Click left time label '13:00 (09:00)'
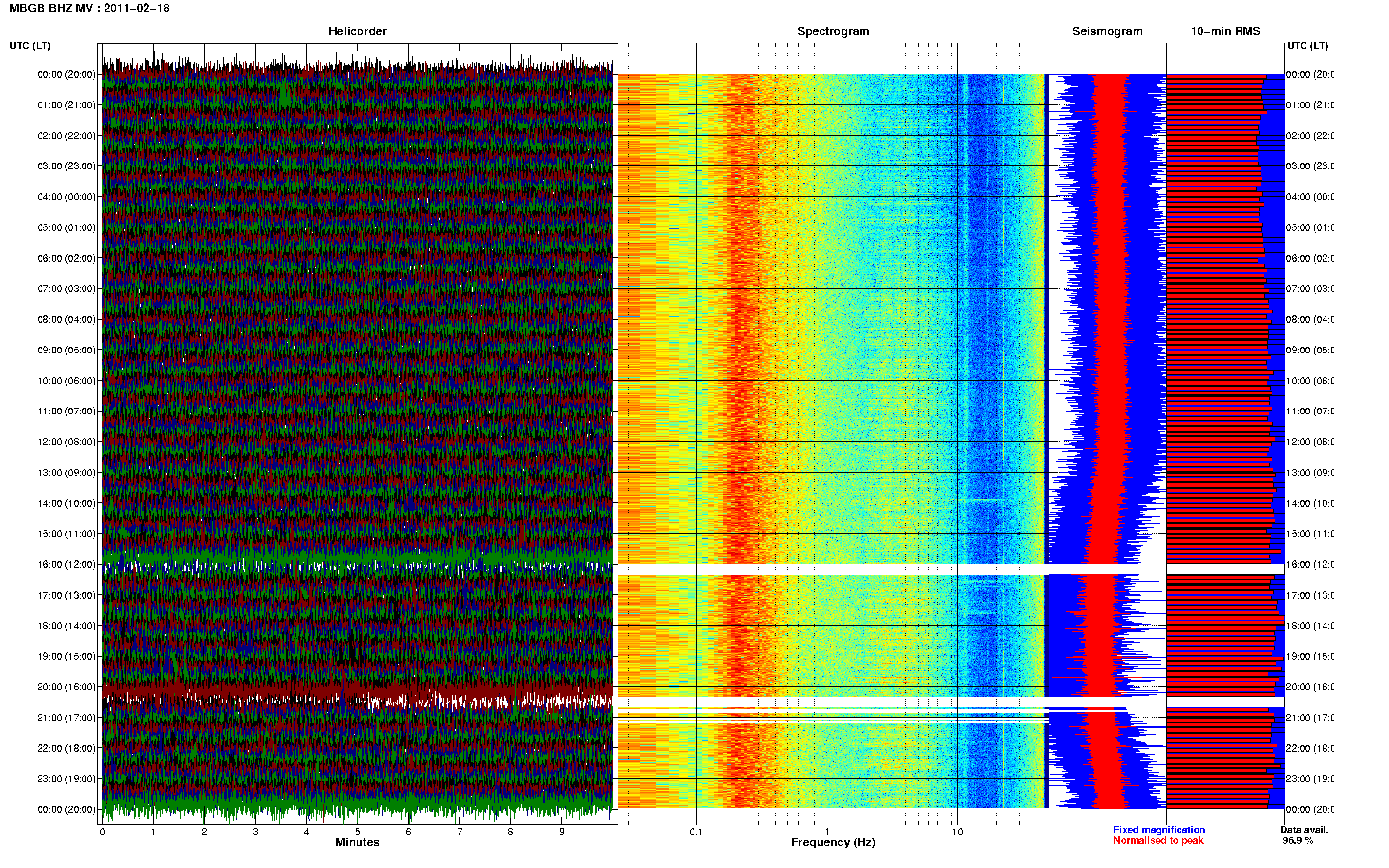 66,473
